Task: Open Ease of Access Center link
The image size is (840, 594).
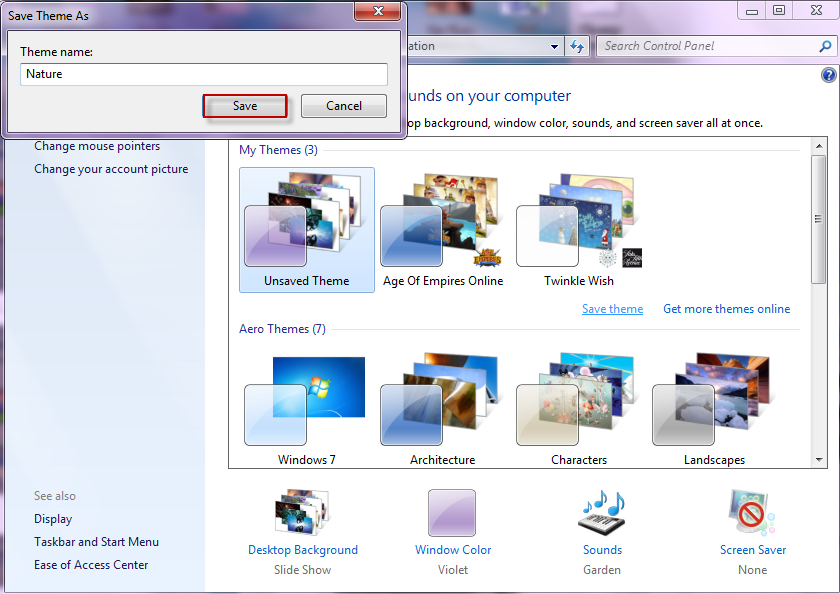Action: (91, 565)
